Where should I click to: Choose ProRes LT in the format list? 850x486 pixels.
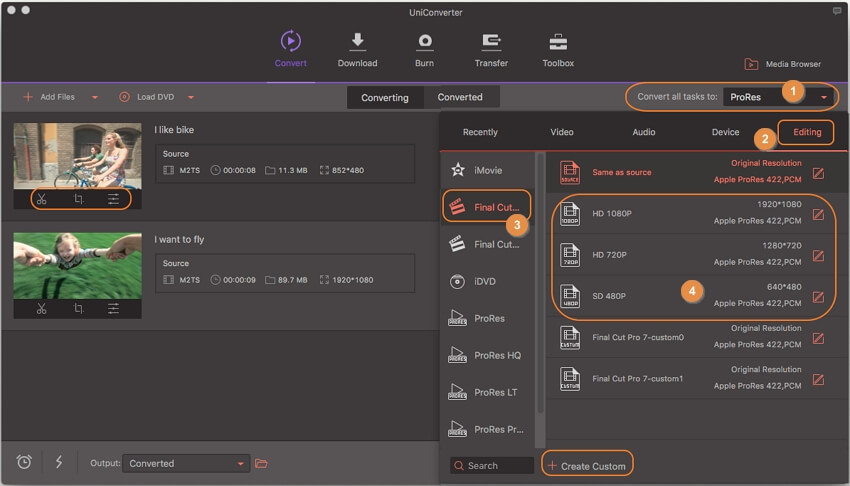[487, 392]
